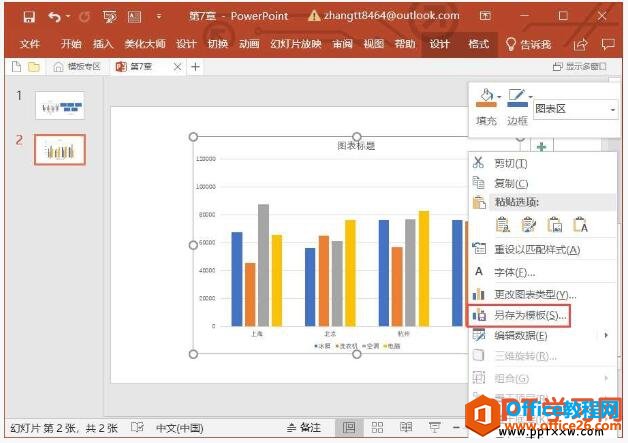Close the 第7章 document tab

(177, 67)
